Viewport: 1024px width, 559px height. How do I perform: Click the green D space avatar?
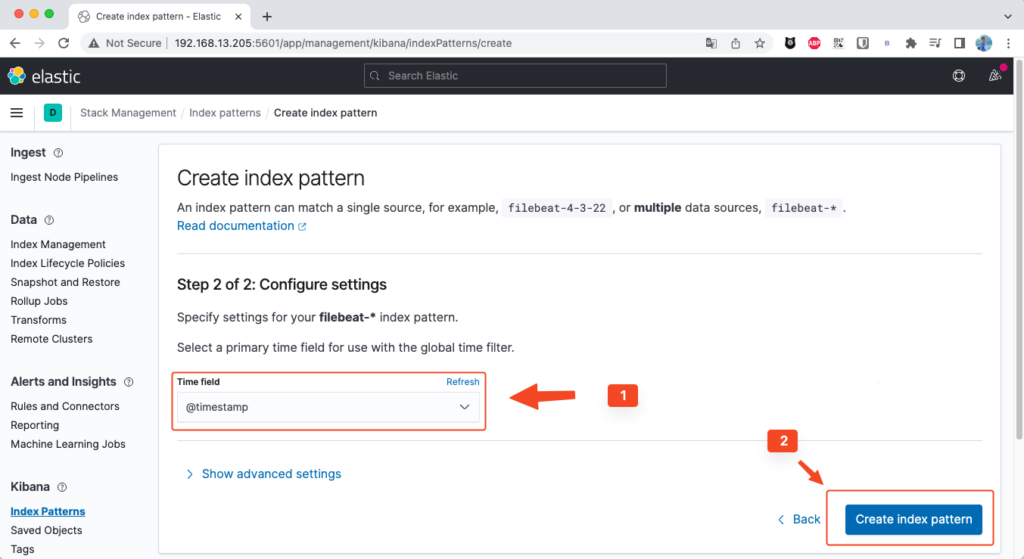click(53, 113)
